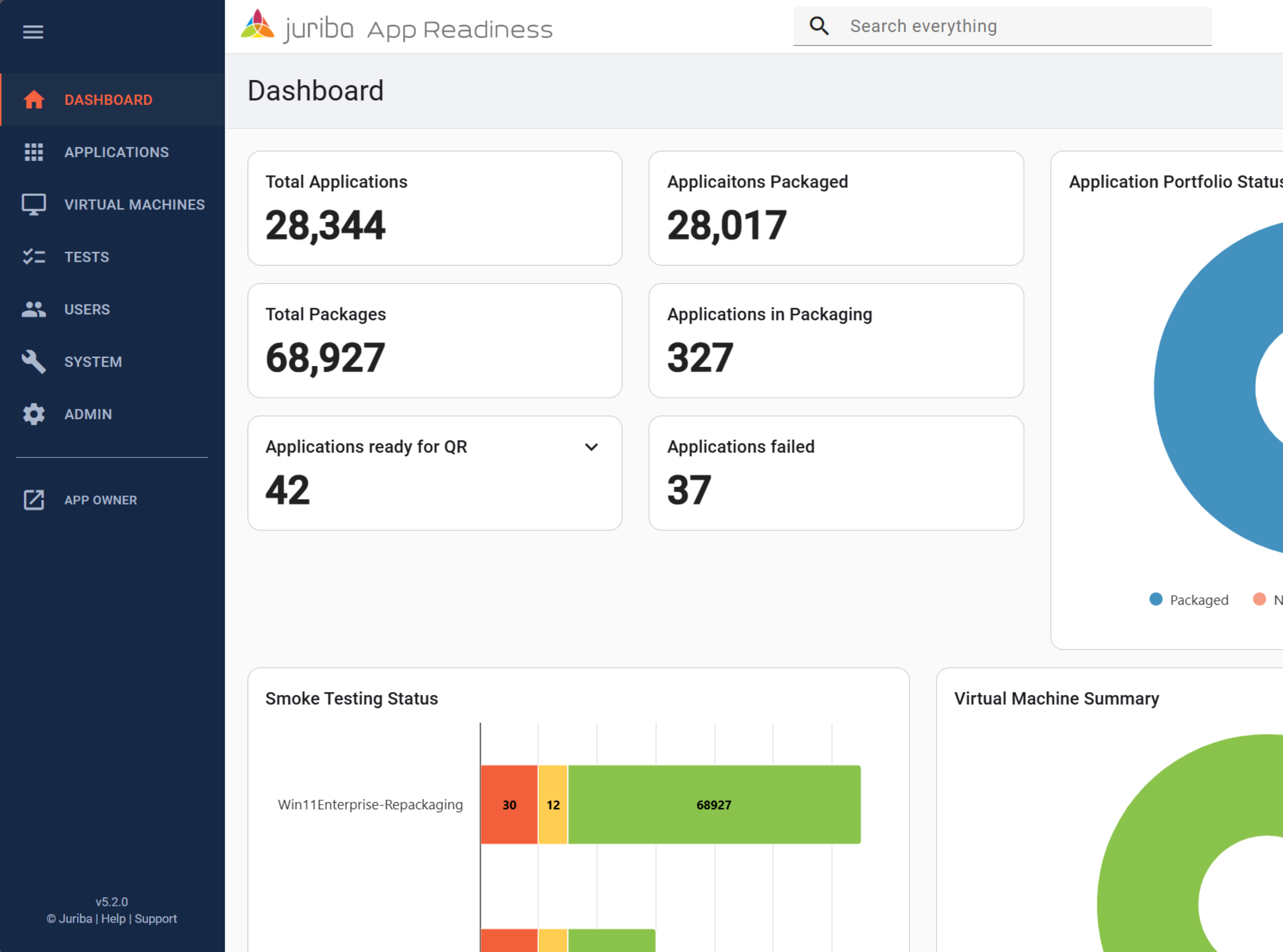The height and width of the screenshot is (952, 1283).
Task: Click the Juriba copyright link
Action: pos(75,918)
